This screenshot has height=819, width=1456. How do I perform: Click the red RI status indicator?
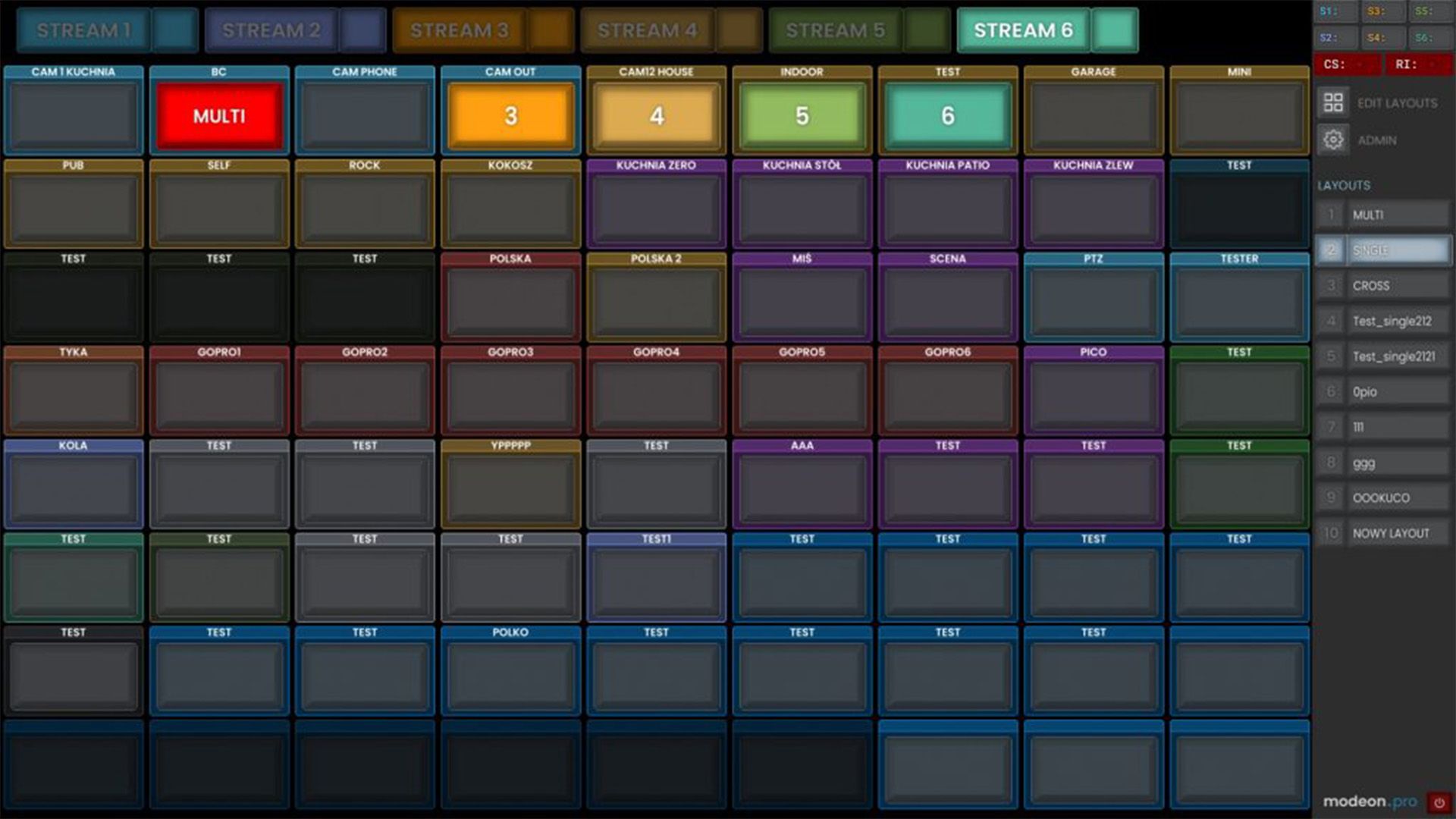[x=1419, y=64]
